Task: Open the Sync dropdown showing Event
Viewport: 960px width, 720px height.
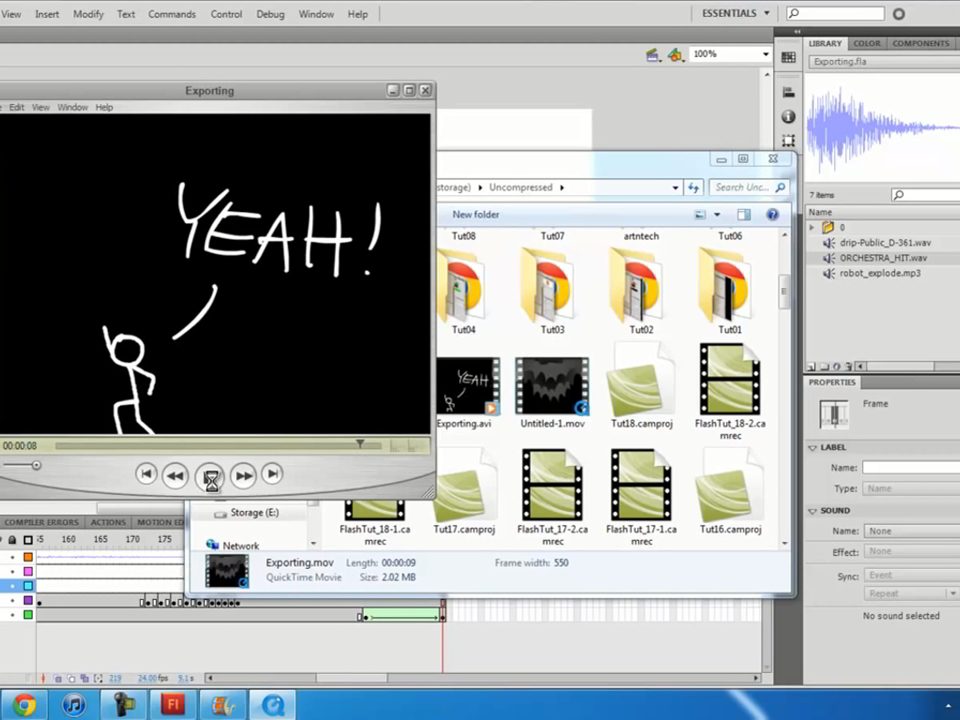Action: click(x=912, y=576)
